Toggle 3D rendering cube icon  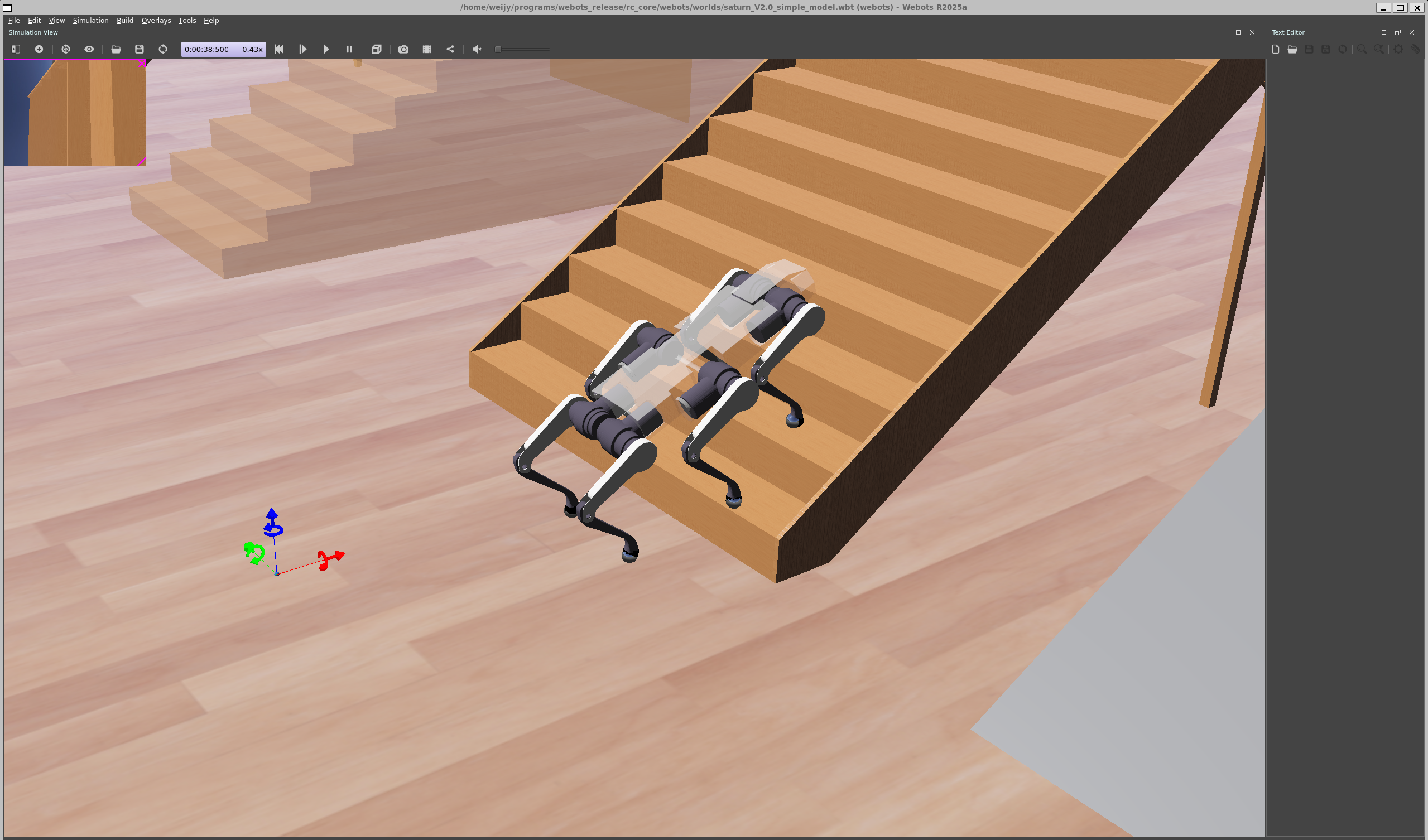[376, 49]
